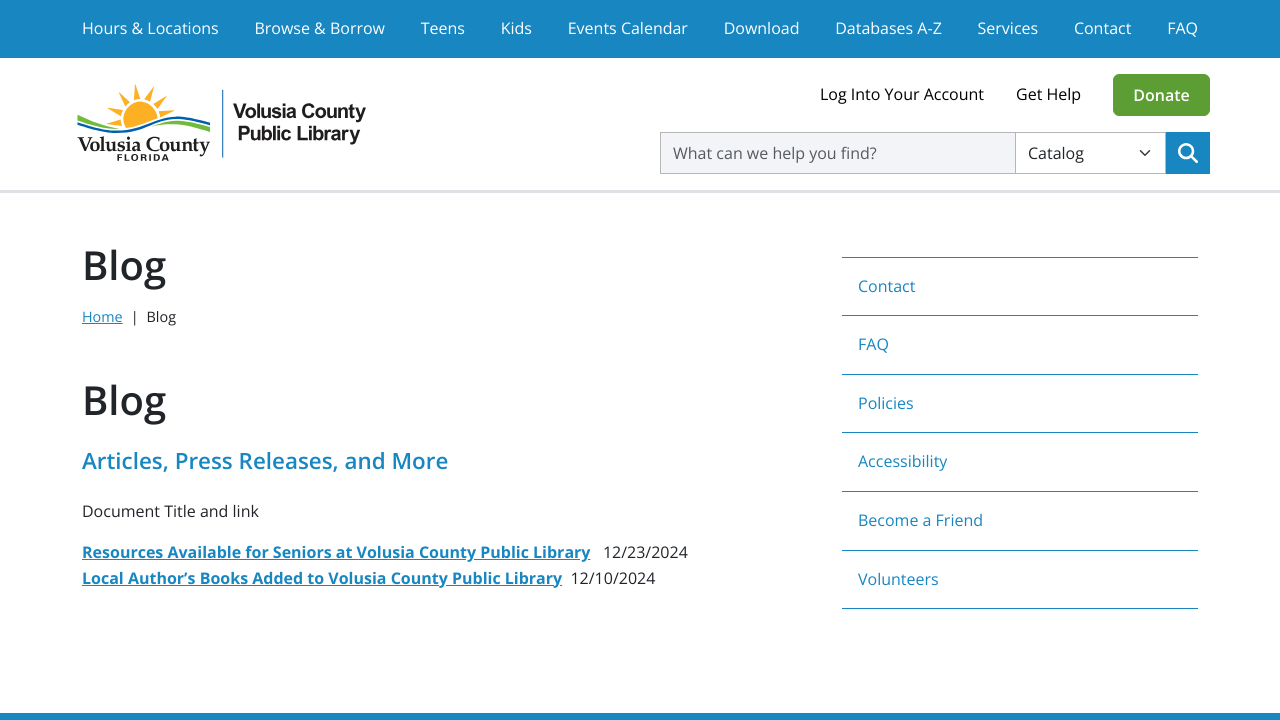This screenshot has width=1280, height=720.
Task: Click the search magnifying glass icon
Action: (x=1187, y=153)
